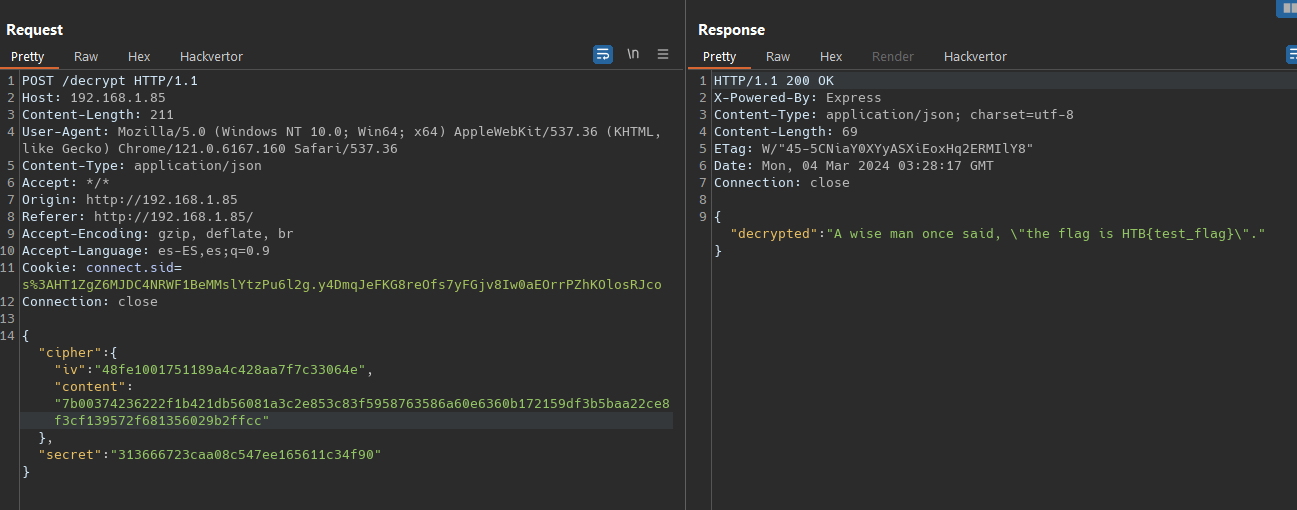Click the connect.sid cookie value

341,285
